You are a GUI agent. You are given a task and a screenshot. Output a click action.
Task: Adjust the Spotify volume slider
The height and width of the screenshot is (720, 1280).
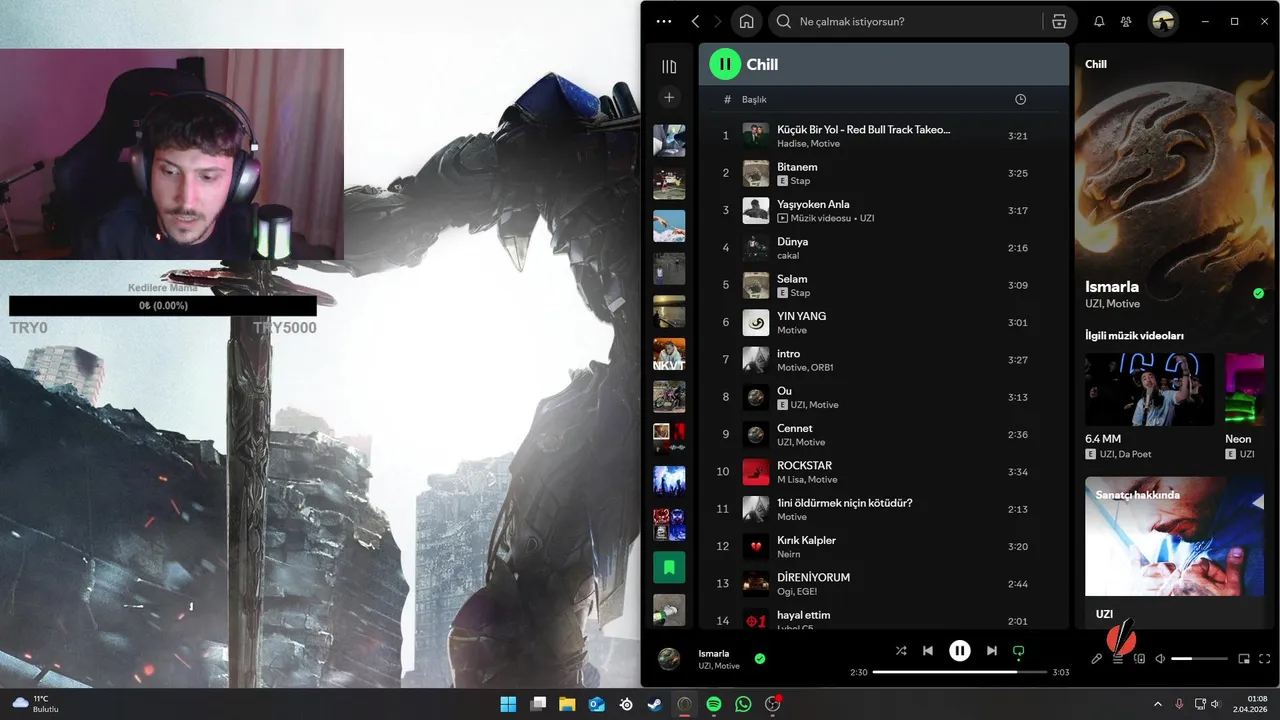[1199, 659]
